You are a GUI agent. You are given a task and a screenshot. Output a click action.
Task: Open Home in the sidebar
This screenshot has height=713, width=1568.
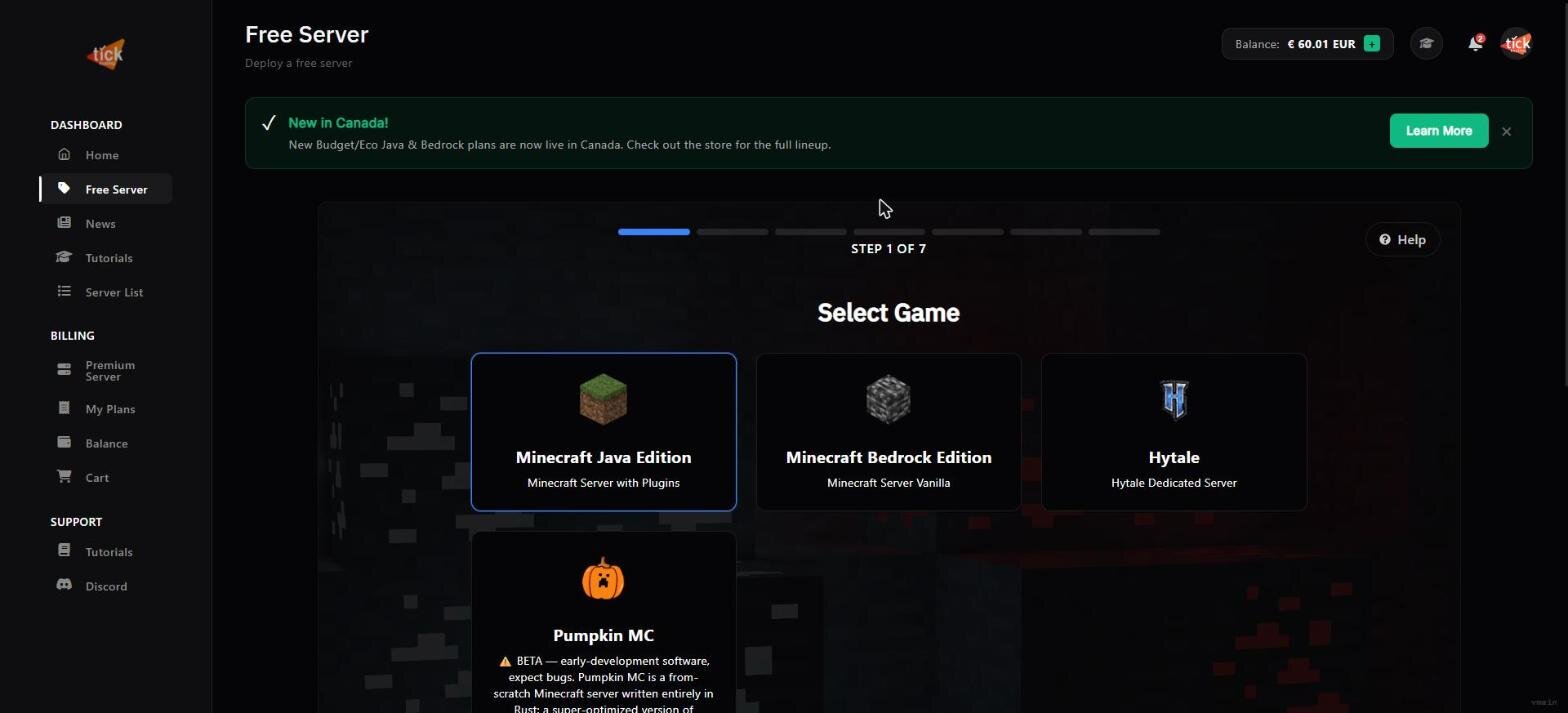click(105, 155)
